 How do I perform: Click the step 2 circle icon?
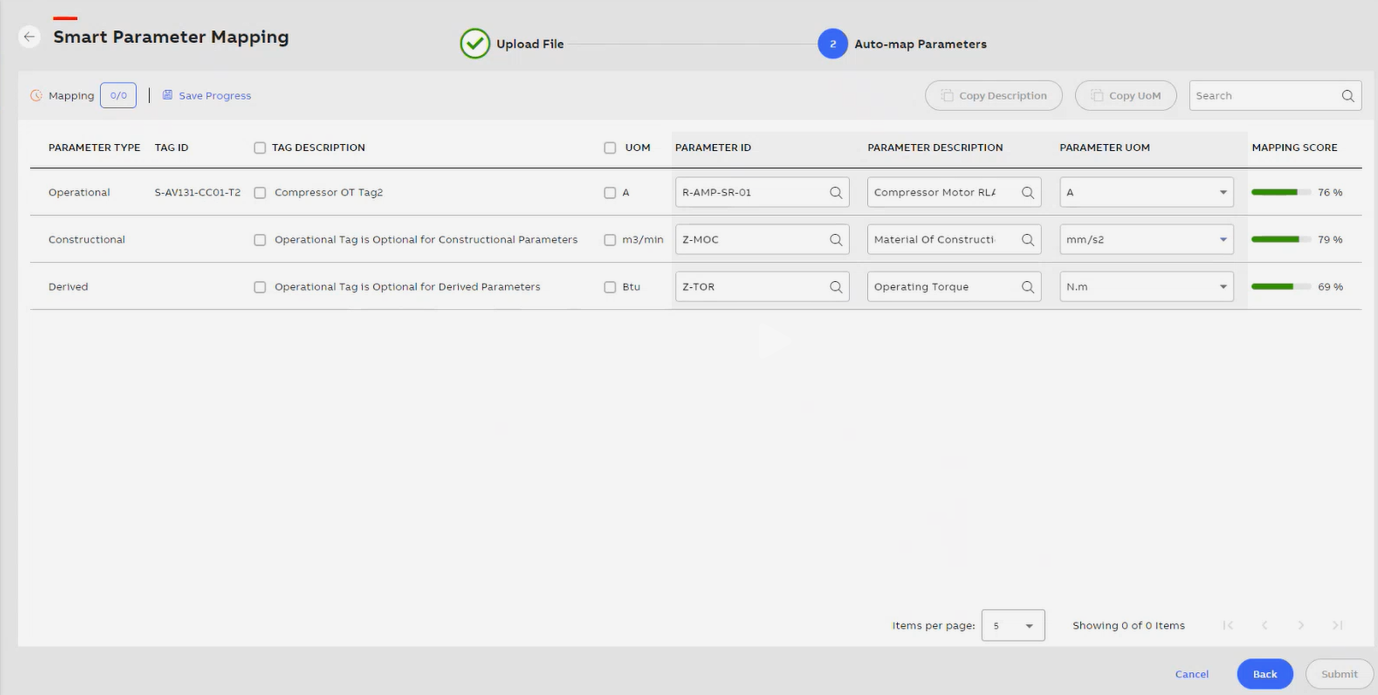pyautogui.click(x=833, y=44)
